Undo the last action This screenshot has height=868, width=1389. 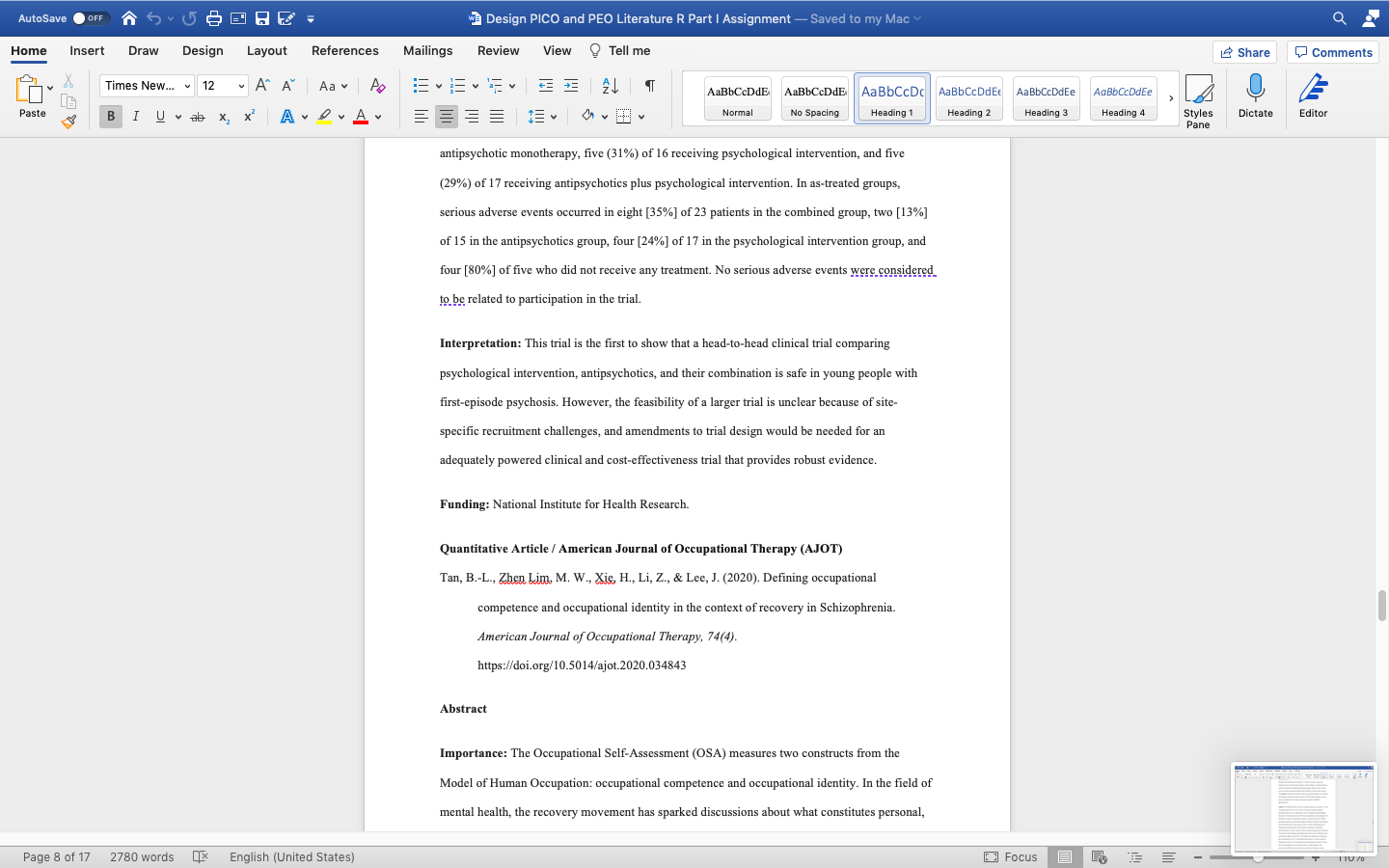coord(154,18)
